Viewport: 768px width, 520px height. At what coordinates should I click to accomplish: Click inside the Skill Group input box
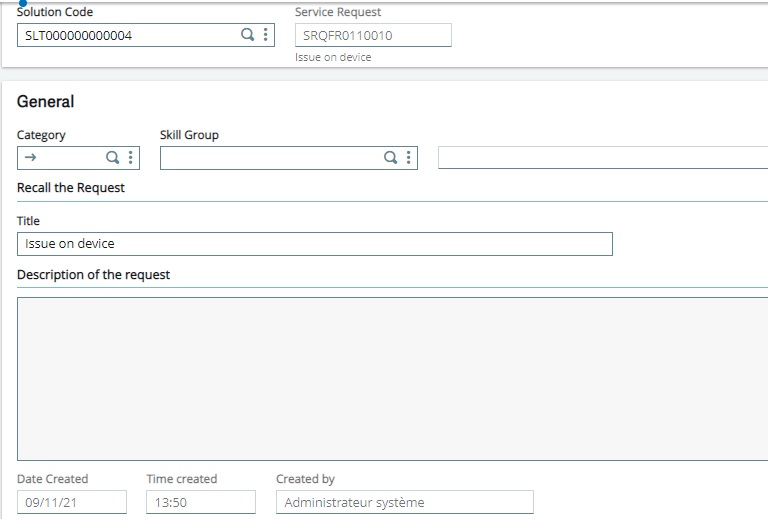point(270,158)
